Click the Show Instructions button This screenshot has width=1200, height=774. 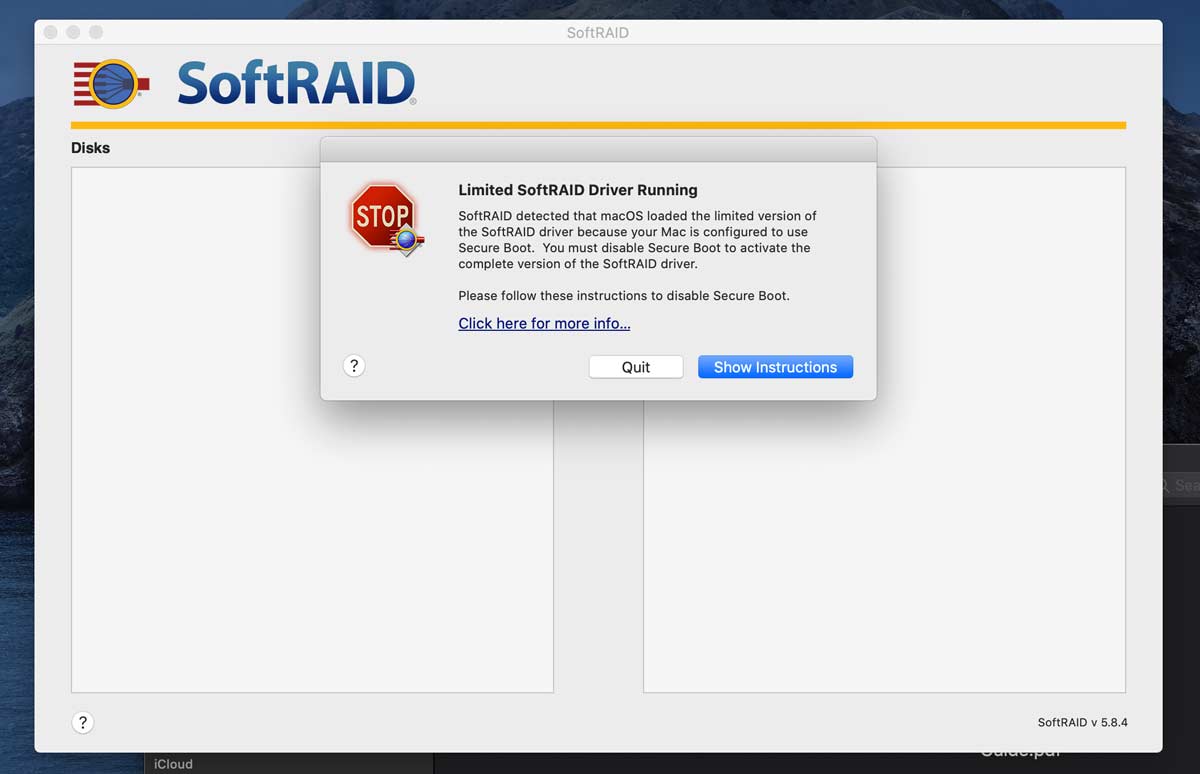[775, 367]
